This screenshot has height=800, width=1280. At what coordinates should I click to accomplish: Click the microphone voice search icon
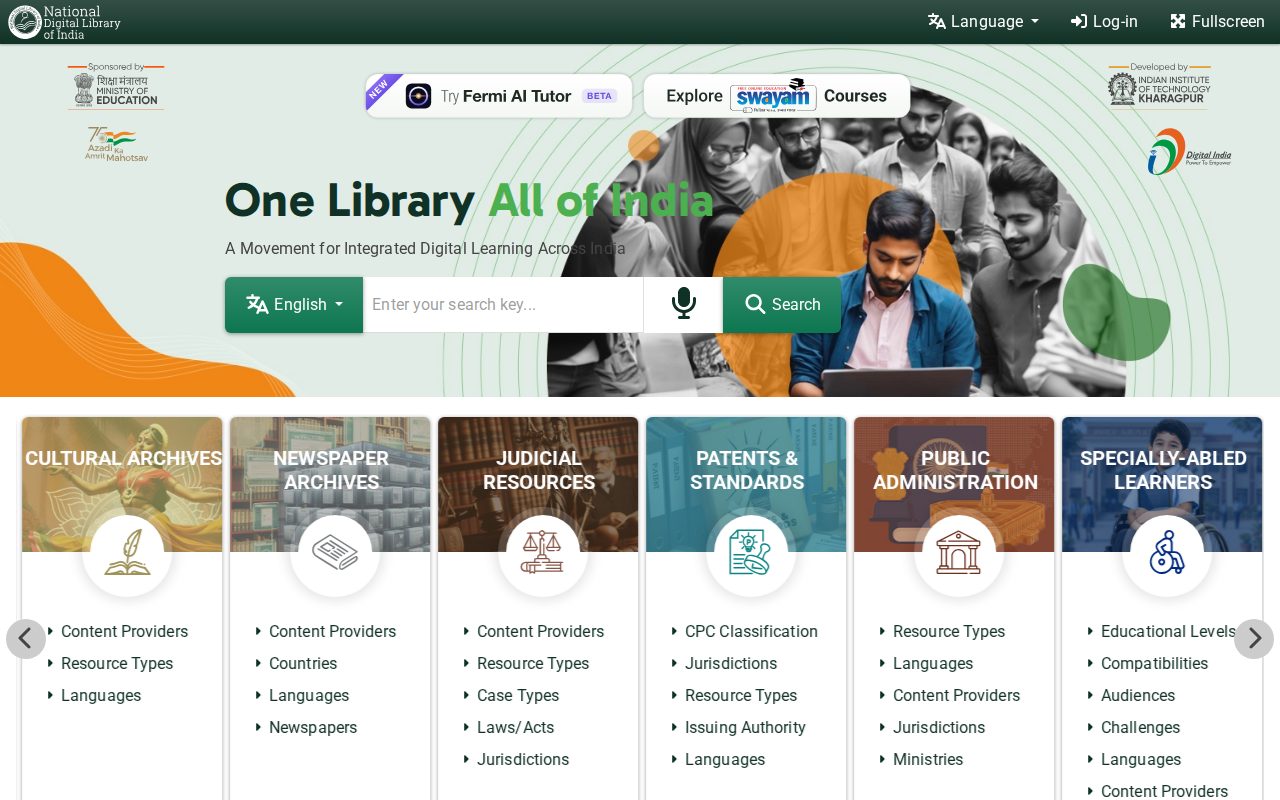[683, 304]
